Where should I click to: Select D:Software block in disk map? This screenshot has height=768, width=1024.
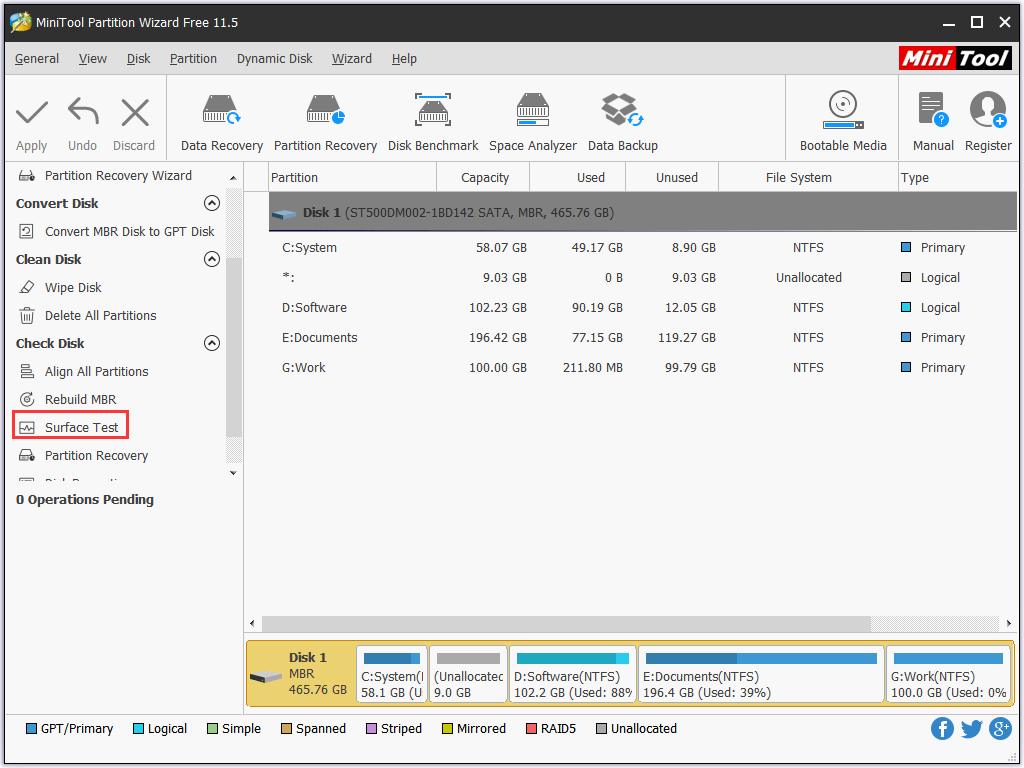572,674
